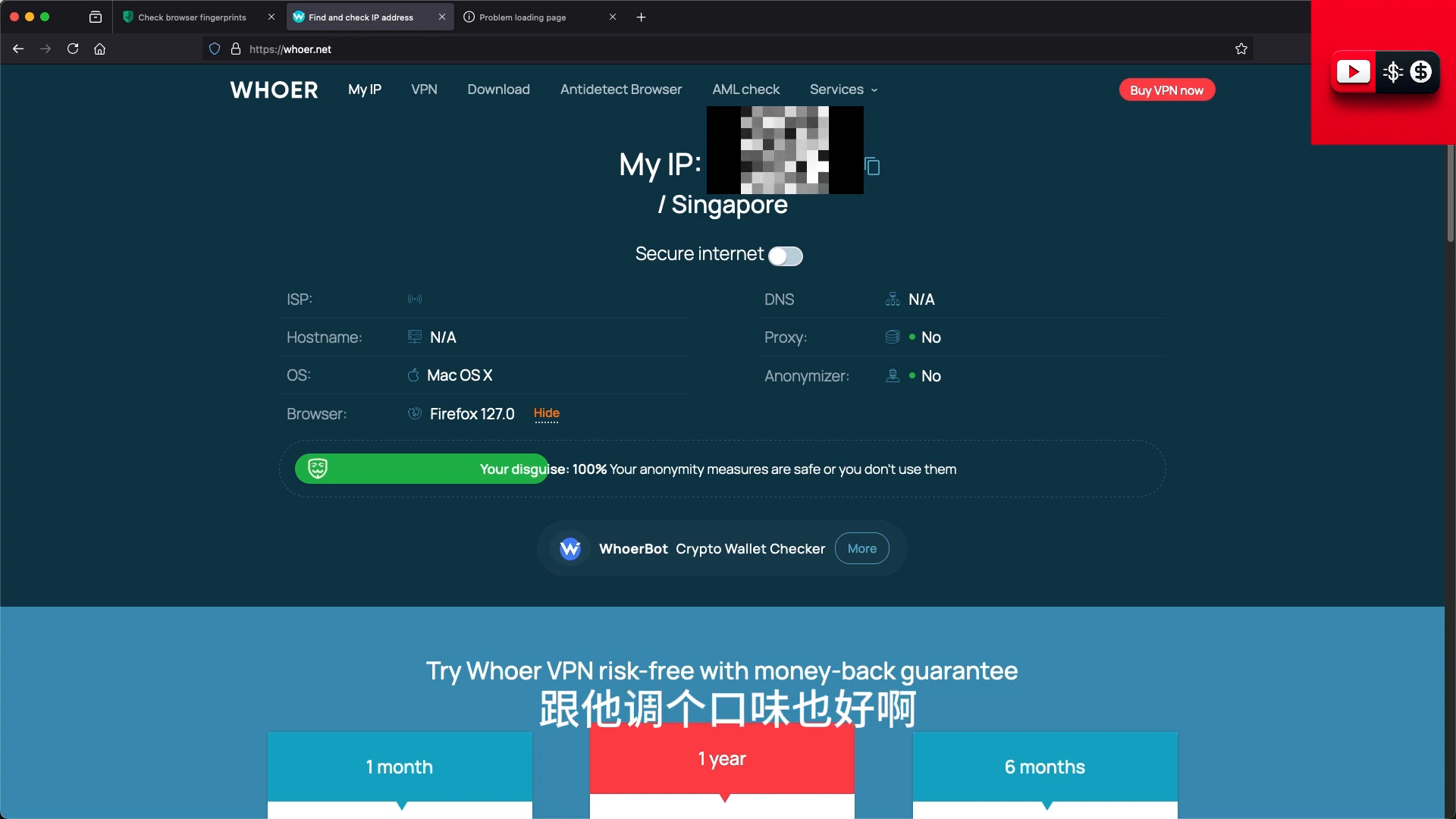The height and width of the screenshot is (819, 1456).
Task: Open the browser home page icon
Action: 99,49
